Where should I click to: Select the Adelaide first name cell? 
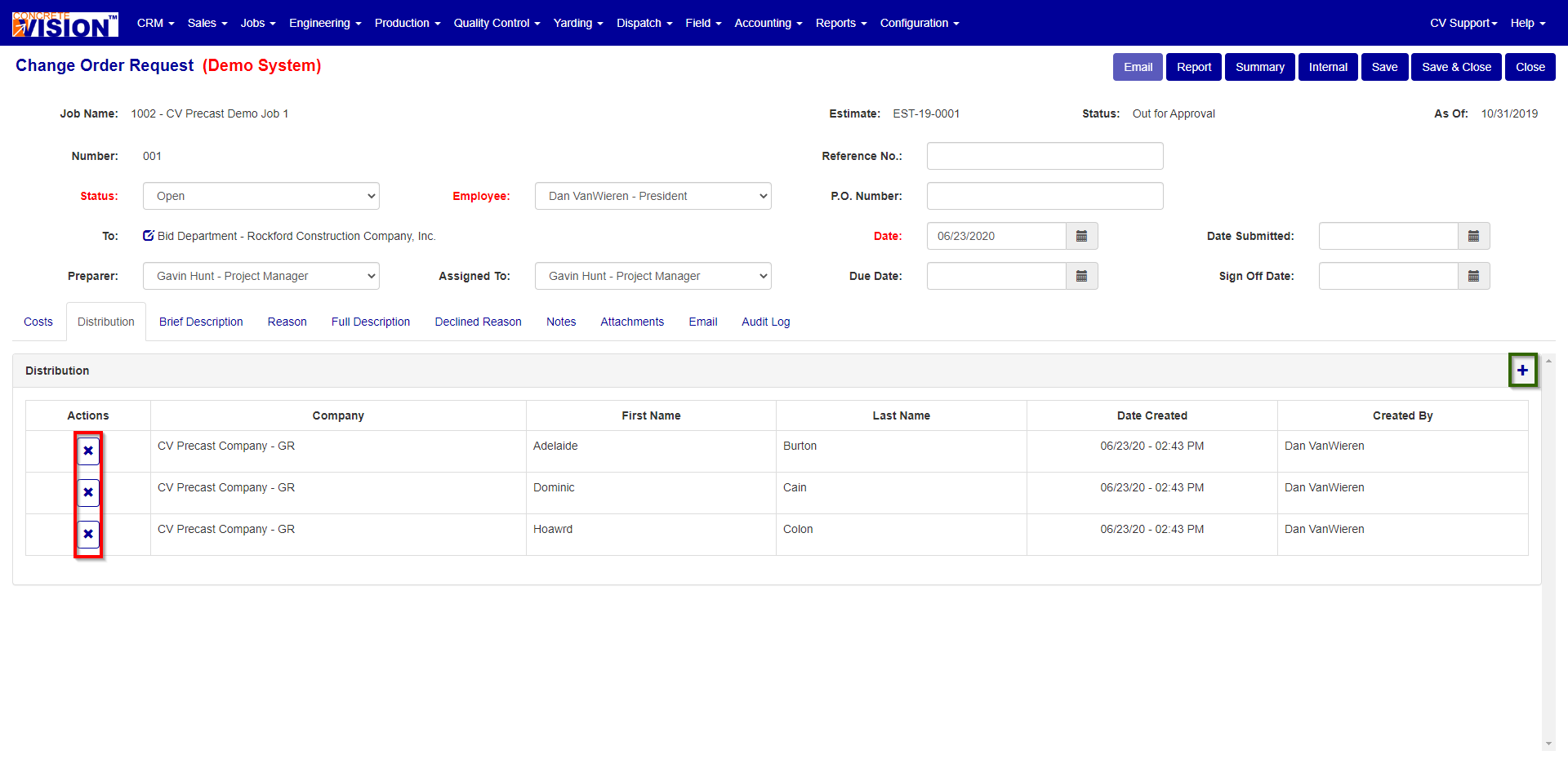pos(651,451)
